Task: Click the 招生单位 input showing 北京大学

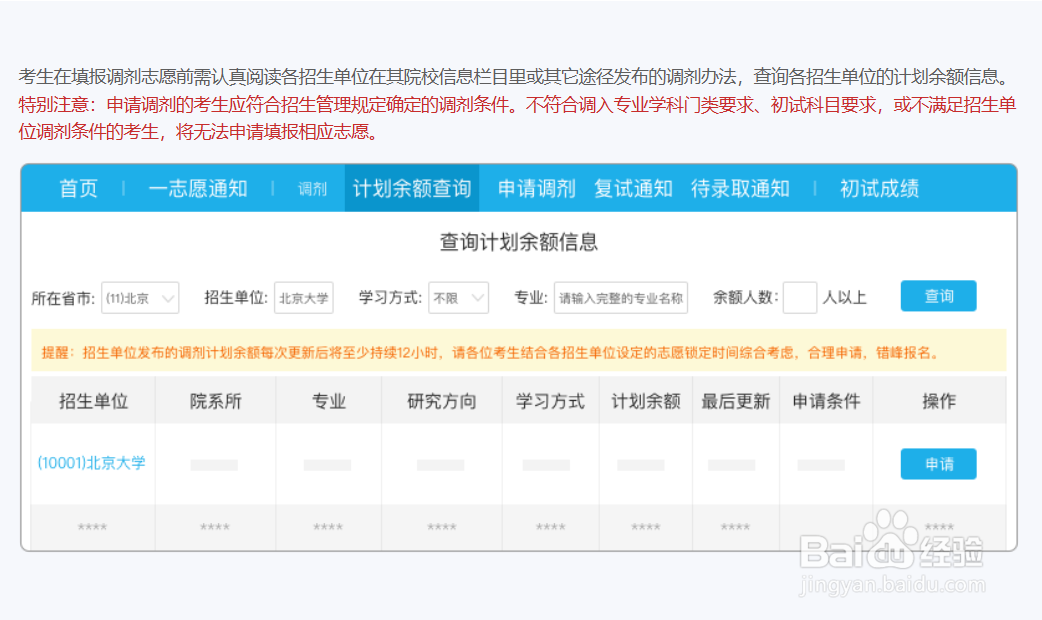Action: (x=304, y=297)
